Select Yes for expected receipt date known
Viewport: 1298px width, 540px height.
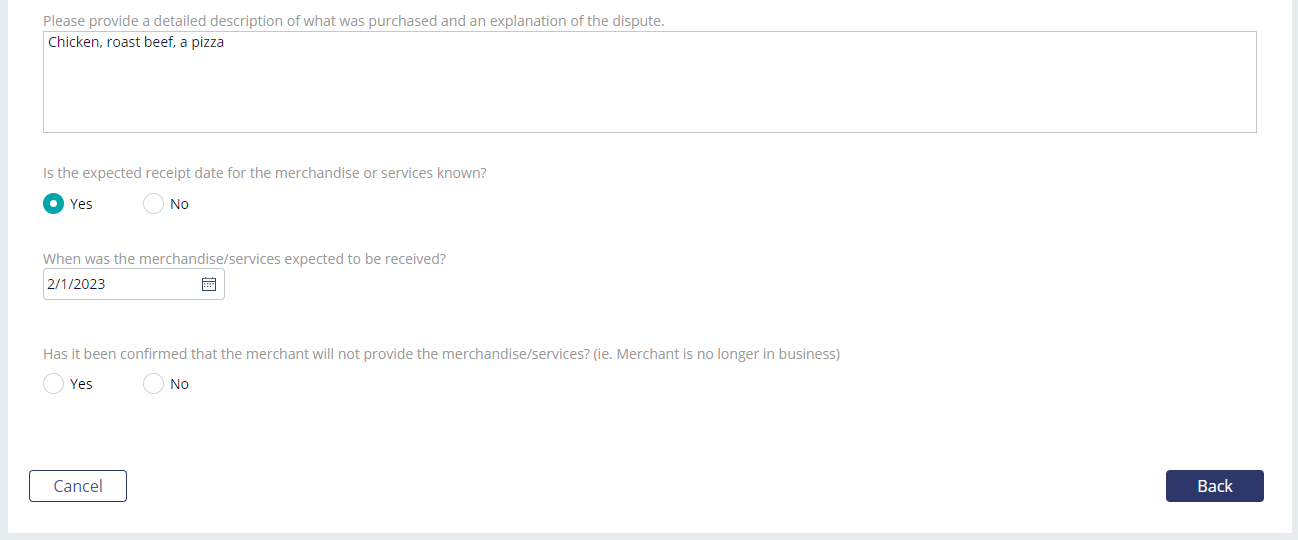click(x=54, y=204)
